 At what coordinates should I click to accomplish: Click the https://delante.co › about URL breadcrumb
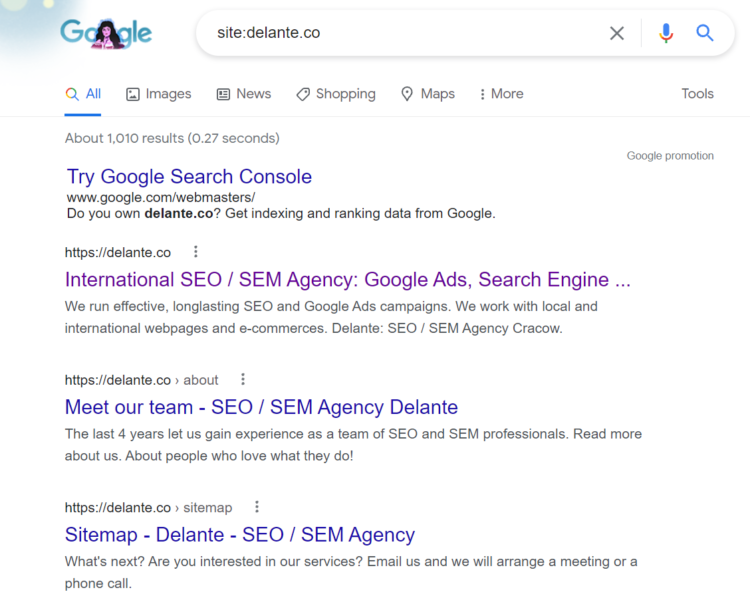141,380
